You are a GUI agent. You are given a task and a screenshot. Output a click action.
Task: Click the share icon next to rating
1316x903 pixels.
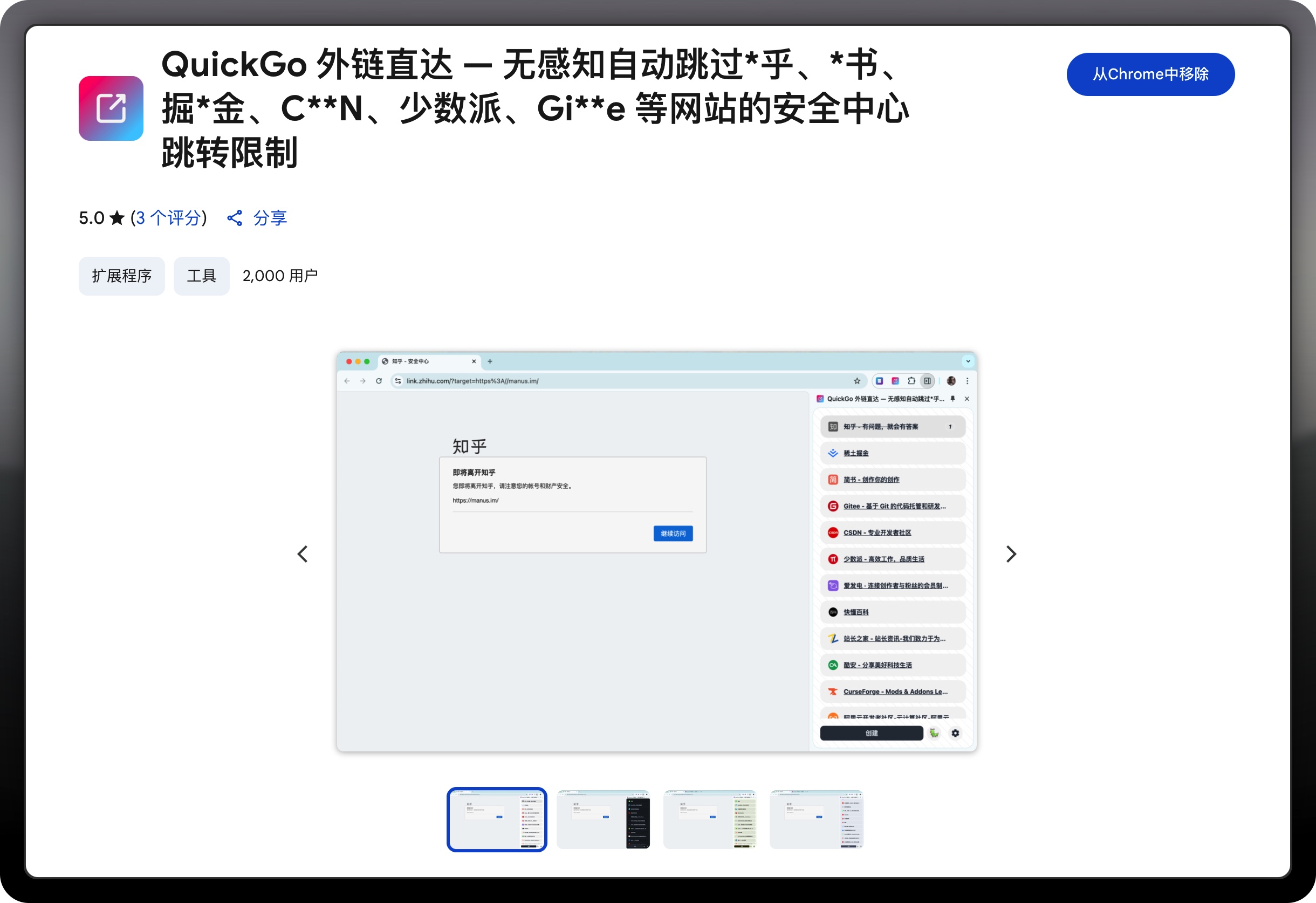tap(235, 218)
